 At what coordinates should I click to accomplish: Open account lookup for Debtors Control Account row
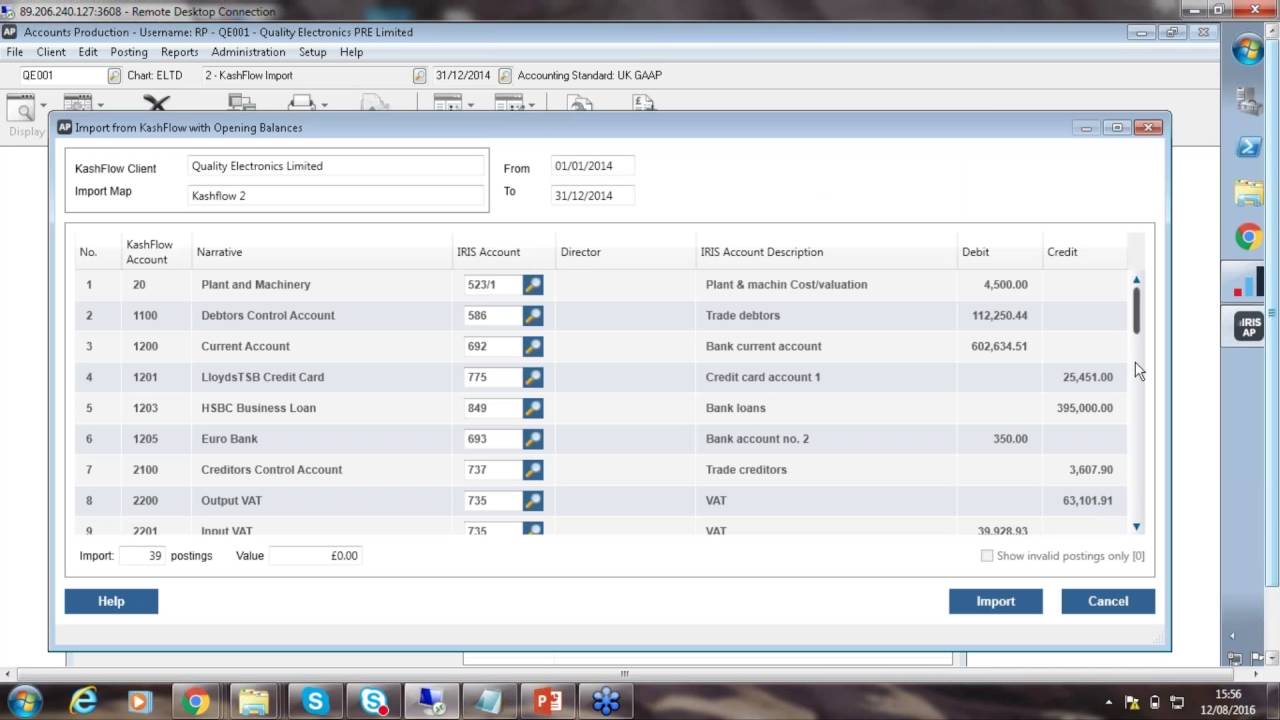point(533,316)
